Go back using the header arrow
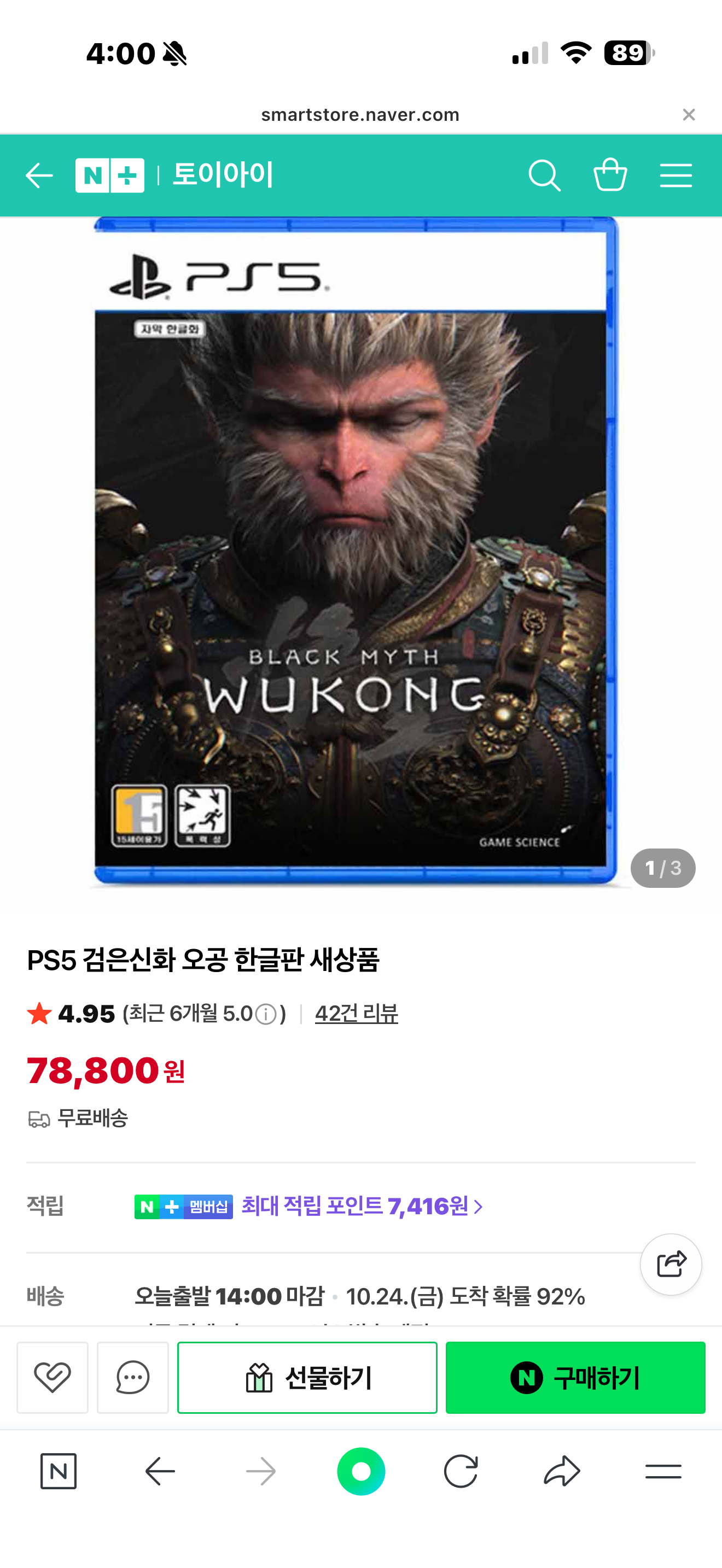Viewport: 722px width, 1568px height. [39, 176]
